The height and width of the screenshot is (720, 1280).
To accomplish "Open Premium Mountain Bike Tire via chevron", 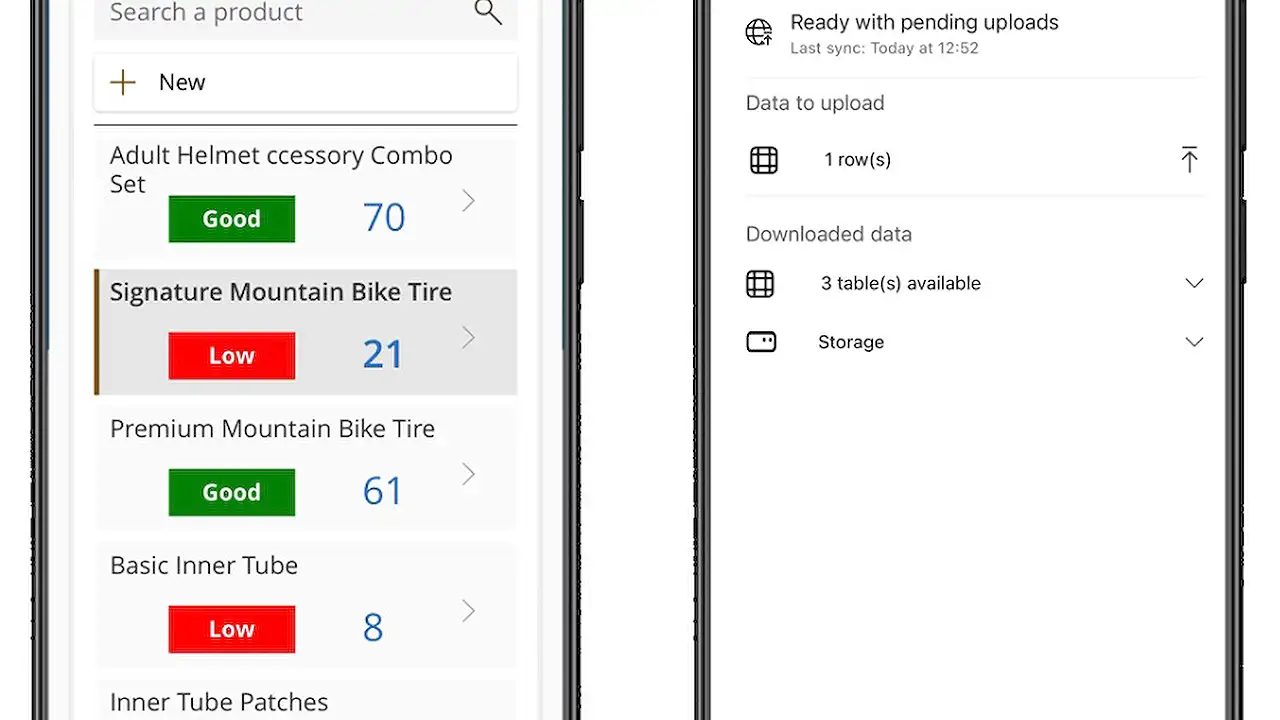I will [x=468, y=475].
